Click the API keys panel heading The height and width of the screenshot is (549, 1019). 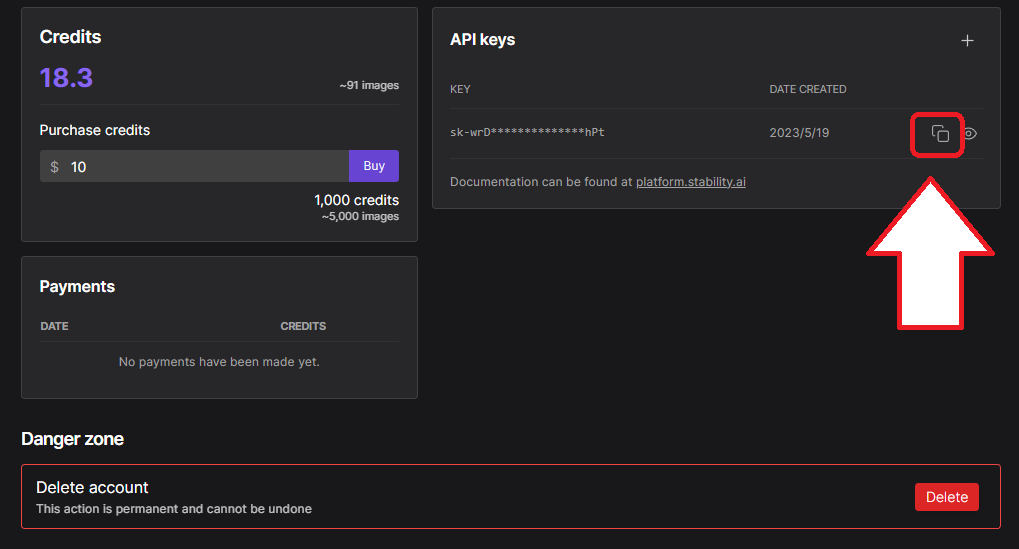click(482, 40)
